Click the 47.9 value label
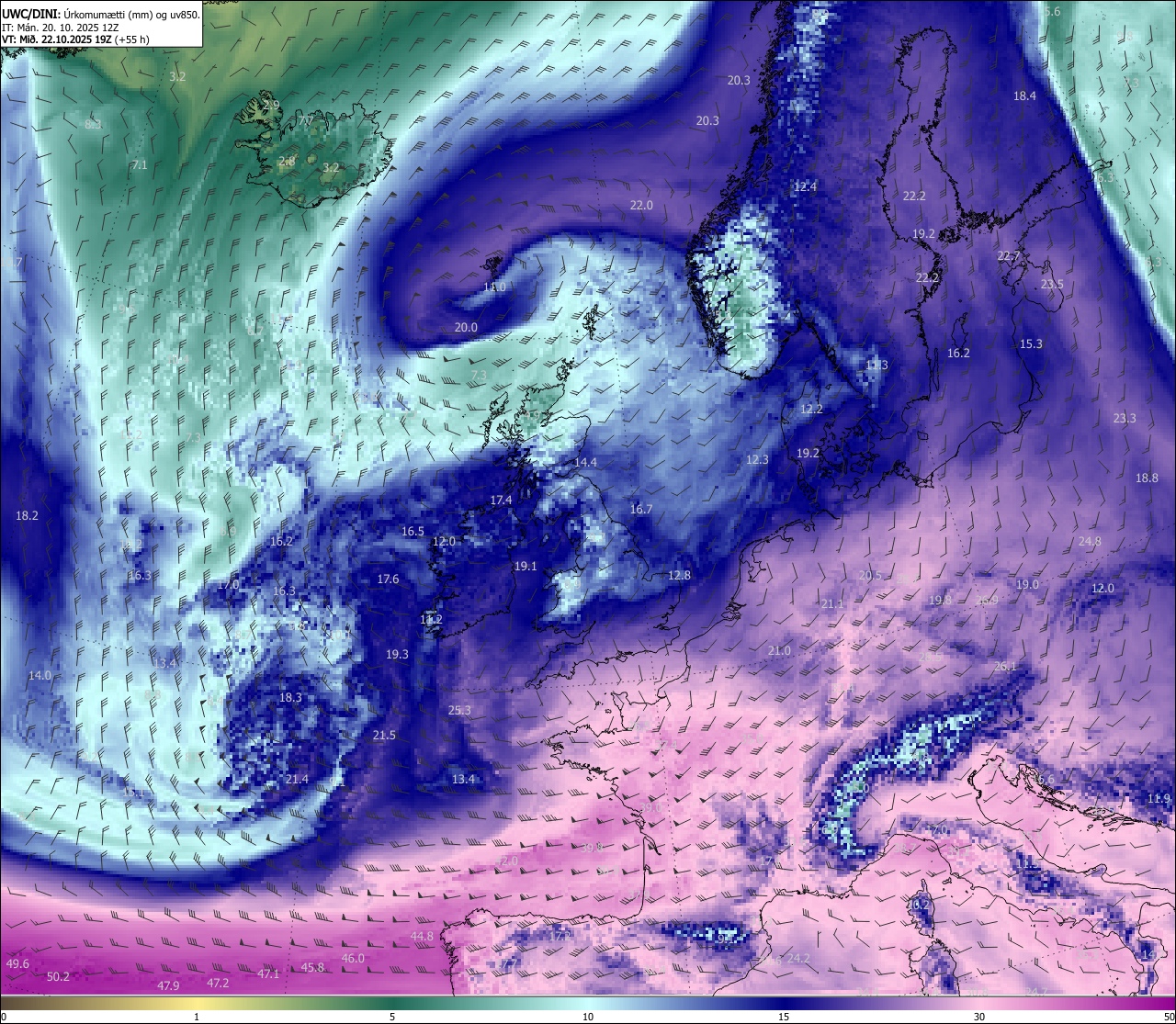This screenshot has width=1176, height=1024. pyautogui.click(x=168, y=986)
